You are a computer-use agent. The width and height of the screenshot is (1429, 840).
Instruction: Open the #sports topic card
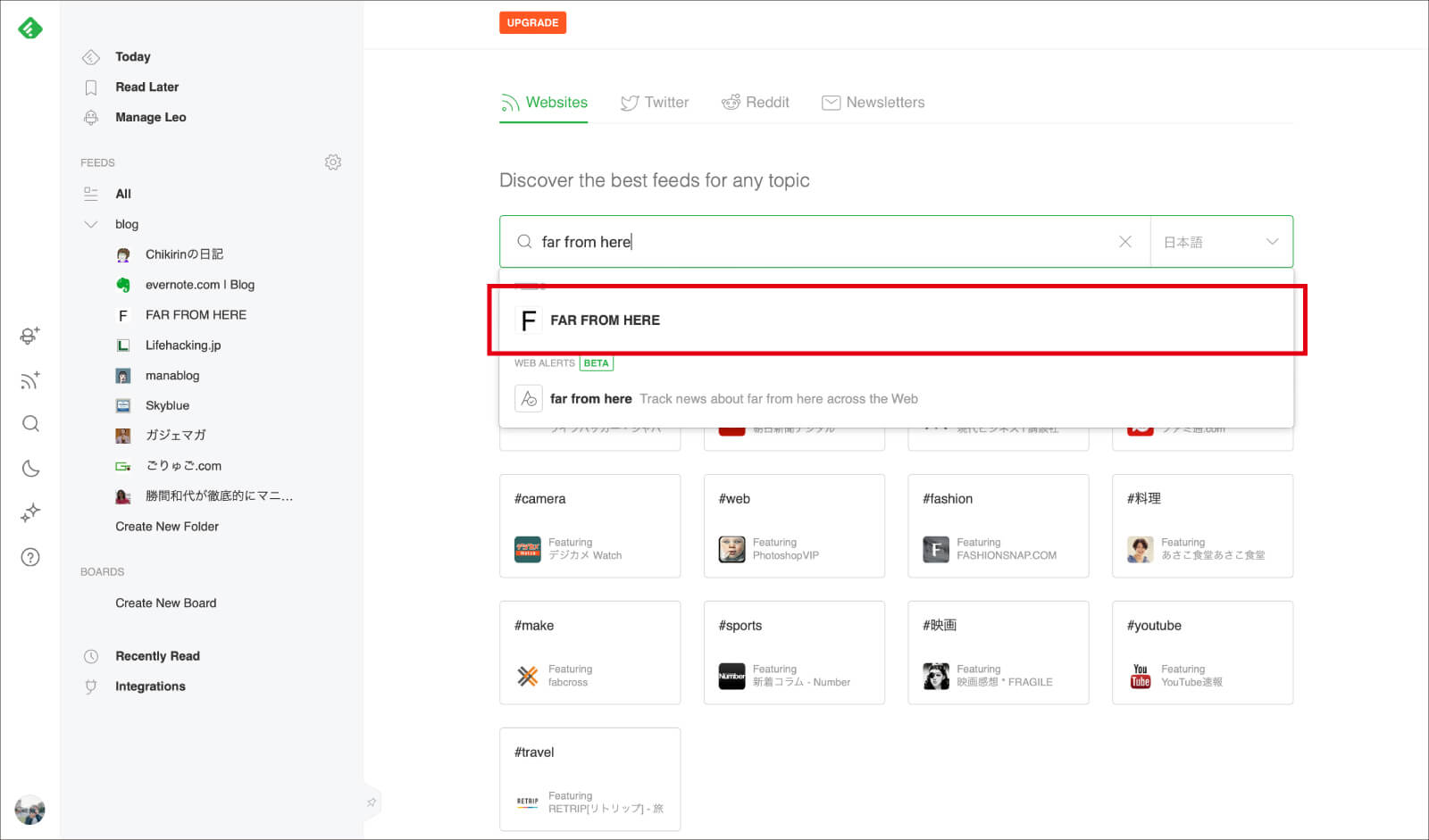pos(794,653)
